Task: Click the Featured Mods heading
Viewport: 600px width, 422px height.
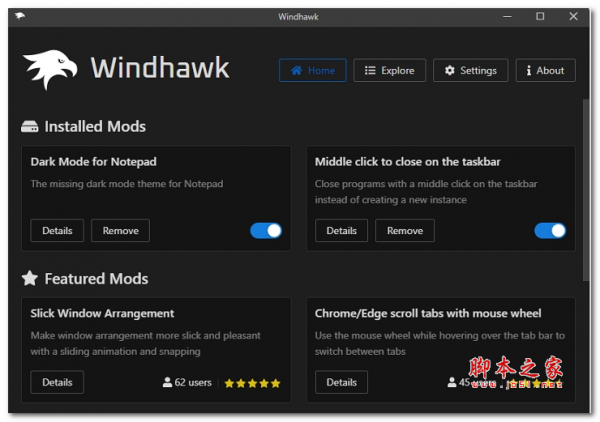Action: point(96,279)
